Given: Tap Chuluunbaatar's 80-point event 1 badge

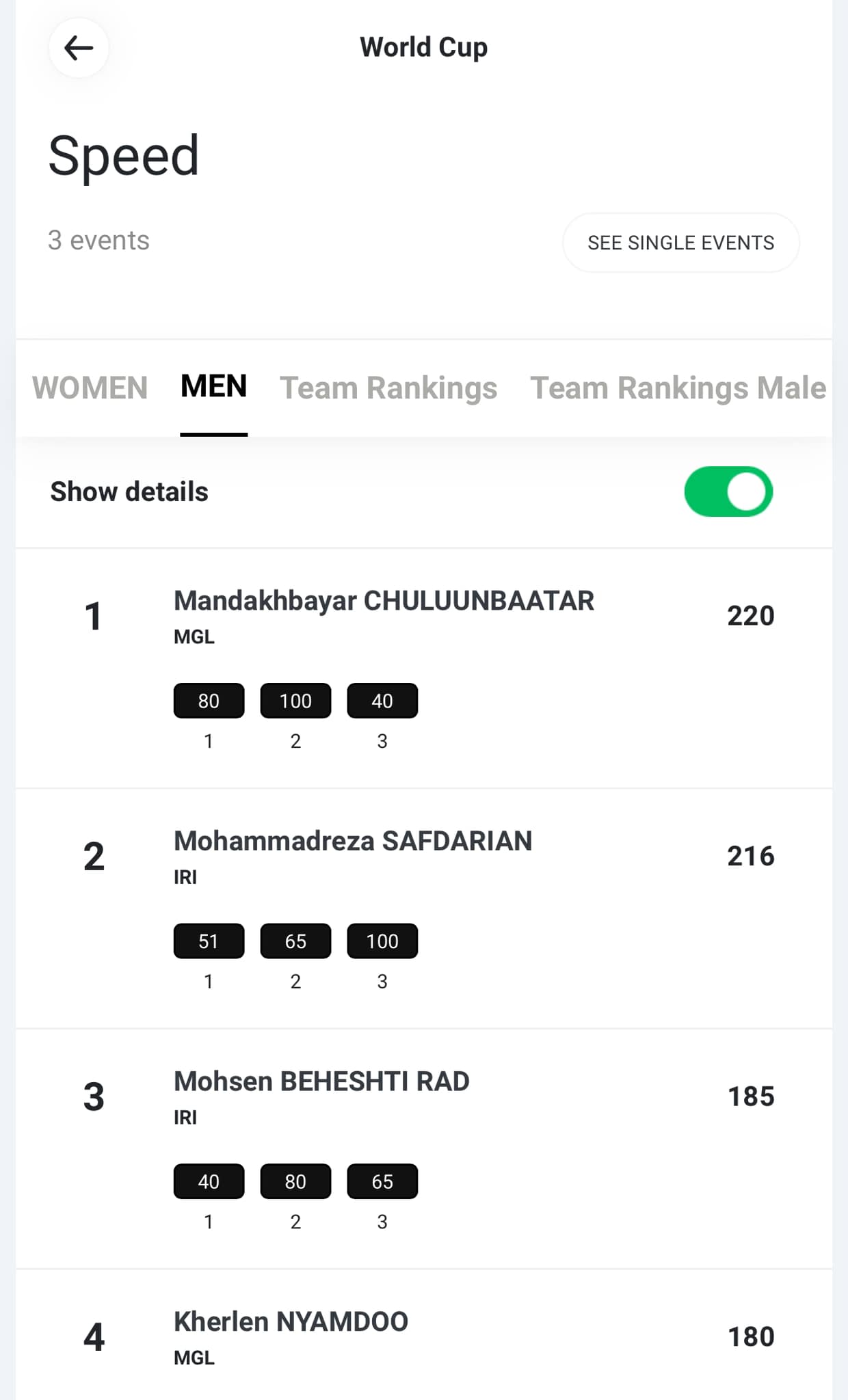Looking at the screenshot, I should coord(209,701).
